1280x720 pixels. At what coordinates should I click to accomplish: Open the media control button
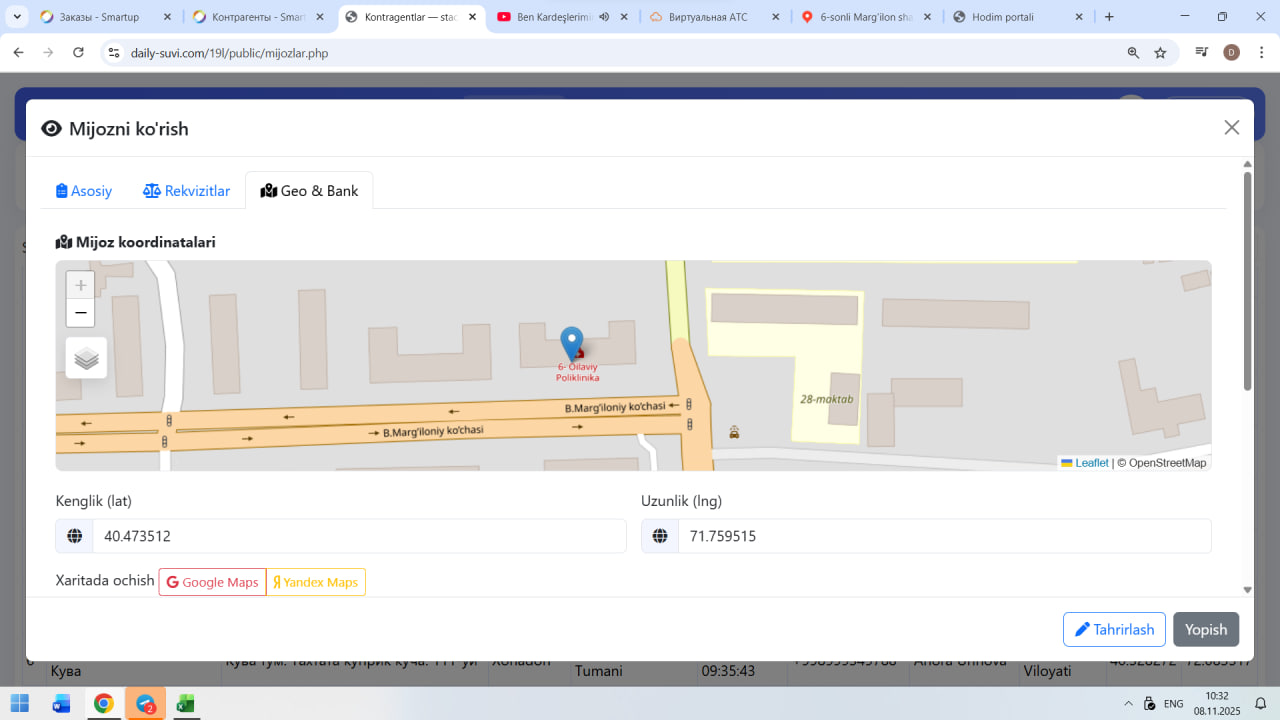click(1202, 53)
